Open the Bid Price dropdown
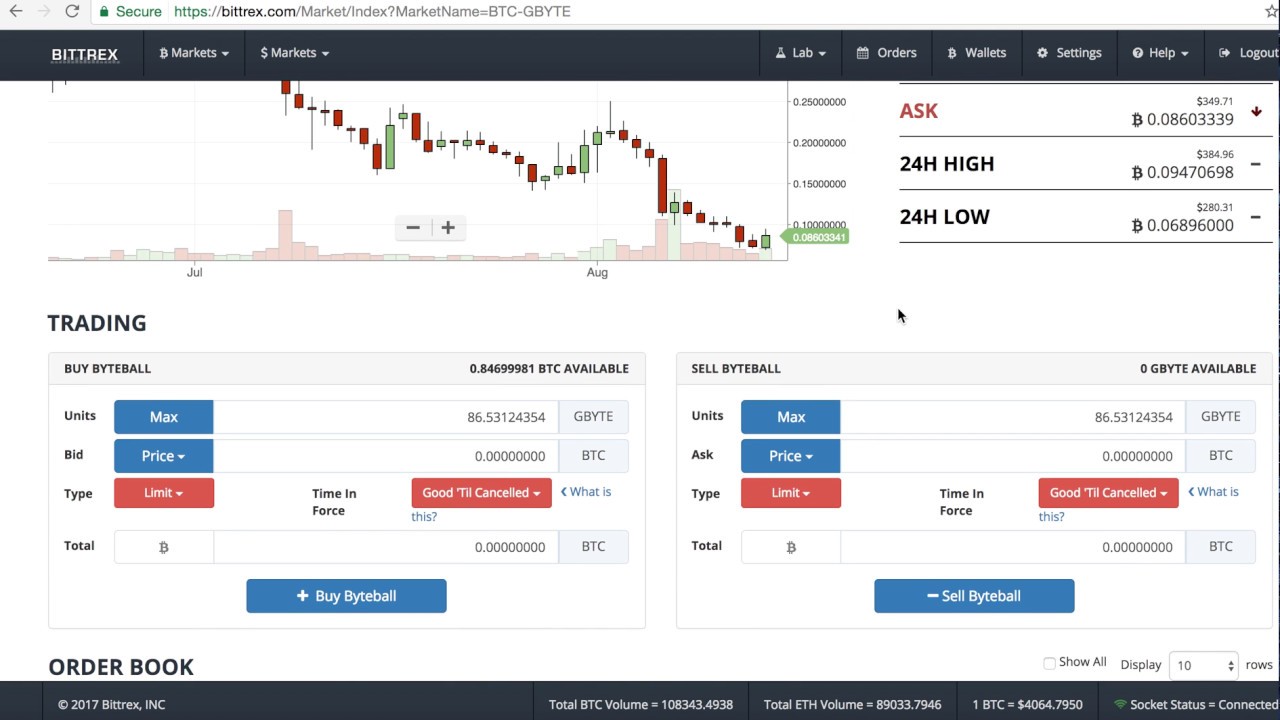Viewport: 1280px width, 720px height. 164,456
